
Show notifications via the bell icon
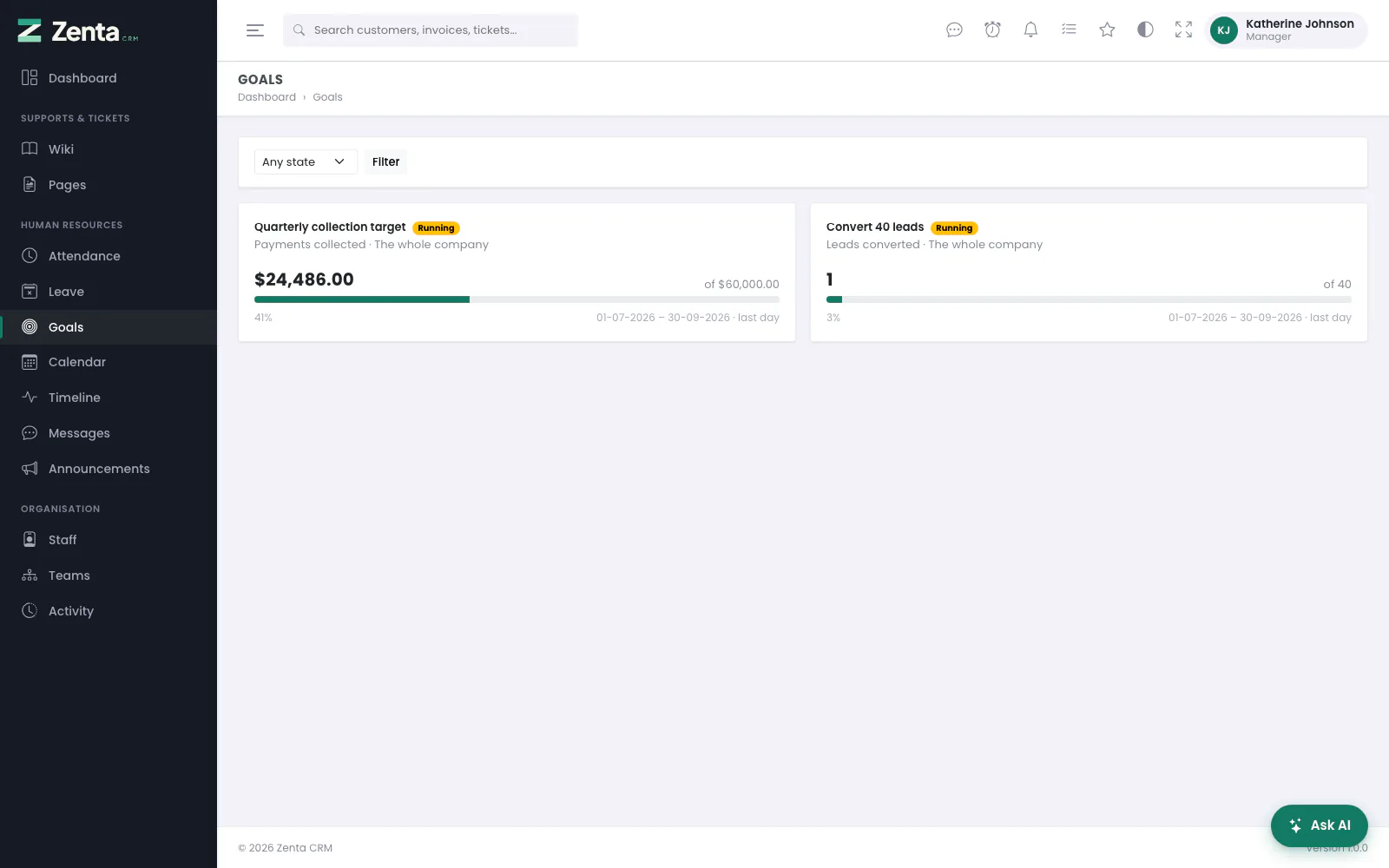[x=1030, y=30]
